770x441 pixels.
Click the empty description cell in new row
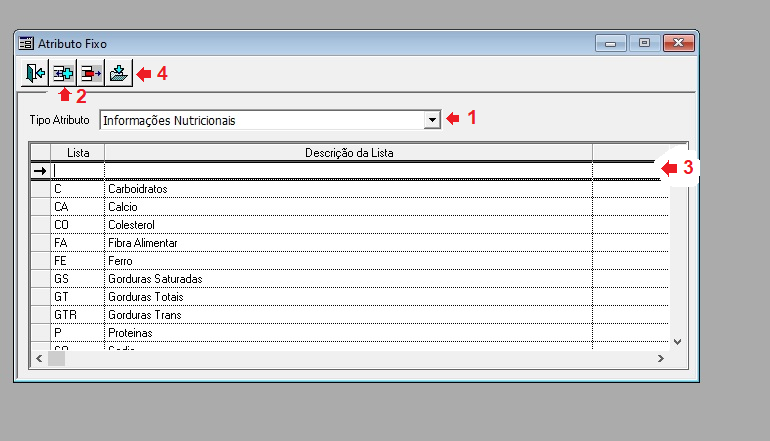tap(349, 170)
